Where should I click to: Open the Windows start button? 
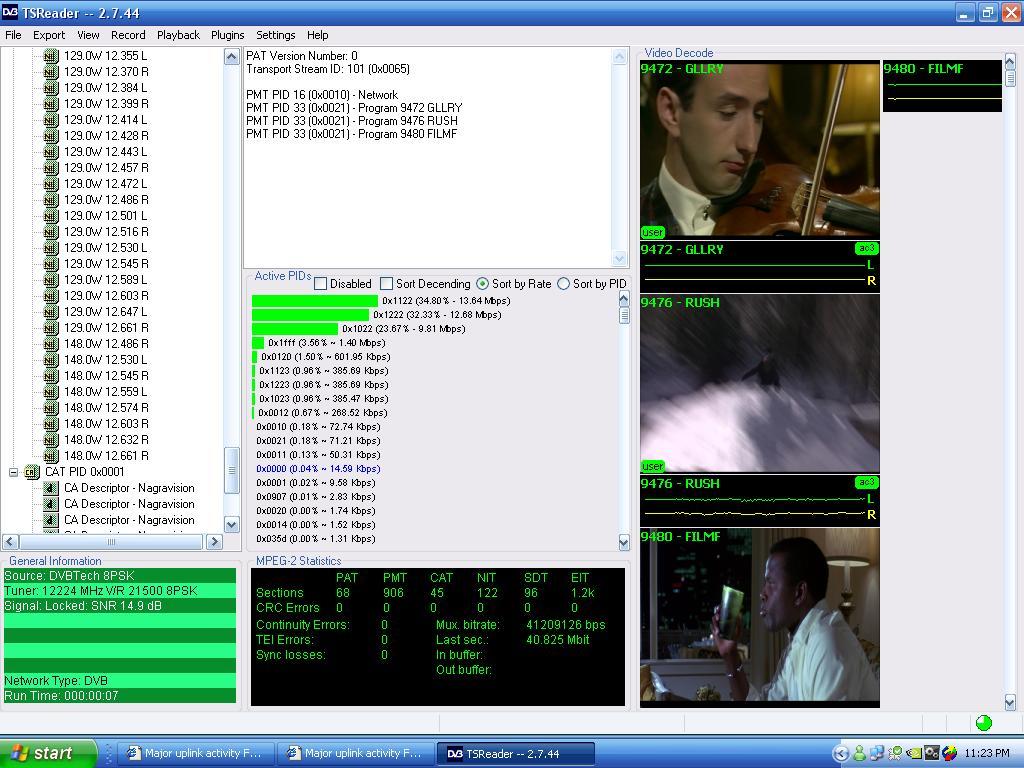48,753
